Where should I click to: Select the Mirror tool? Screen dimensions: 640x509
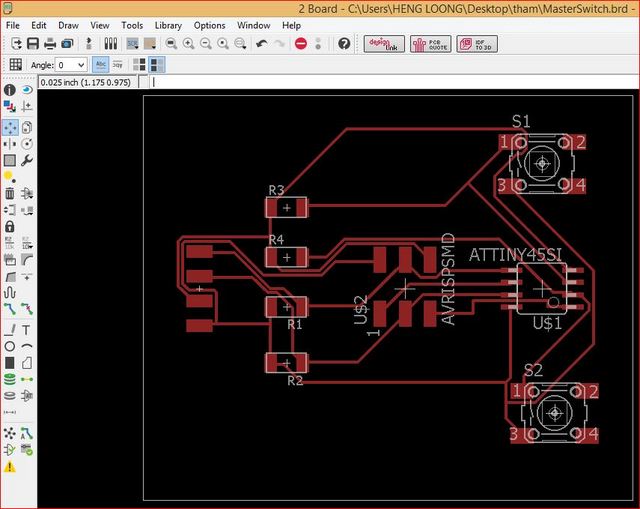pos(10,144)
